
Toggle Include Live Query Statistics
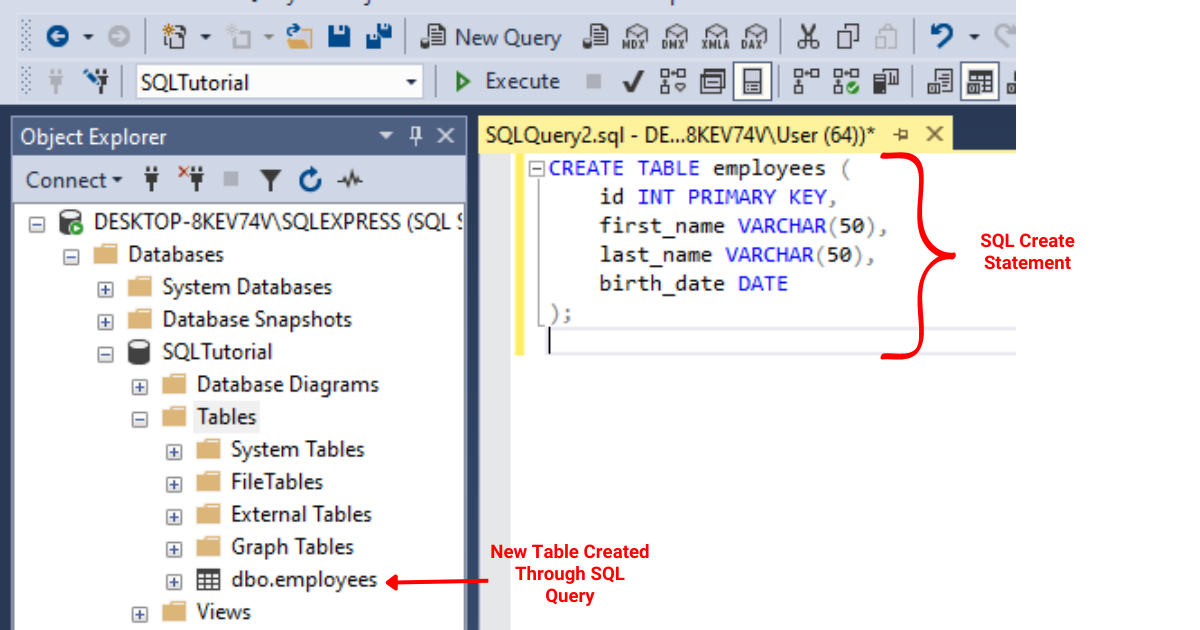pyautogui.click(x=846, y=82)
